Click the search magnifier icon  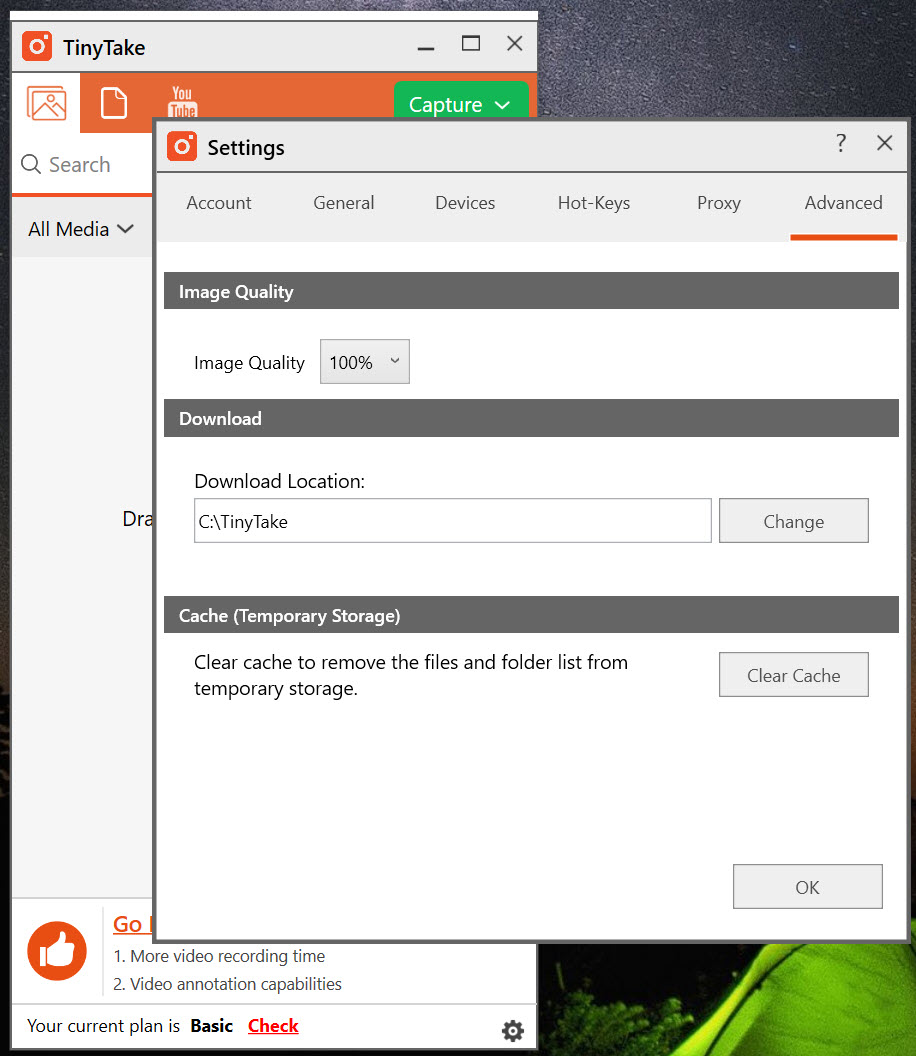point(31,165)
